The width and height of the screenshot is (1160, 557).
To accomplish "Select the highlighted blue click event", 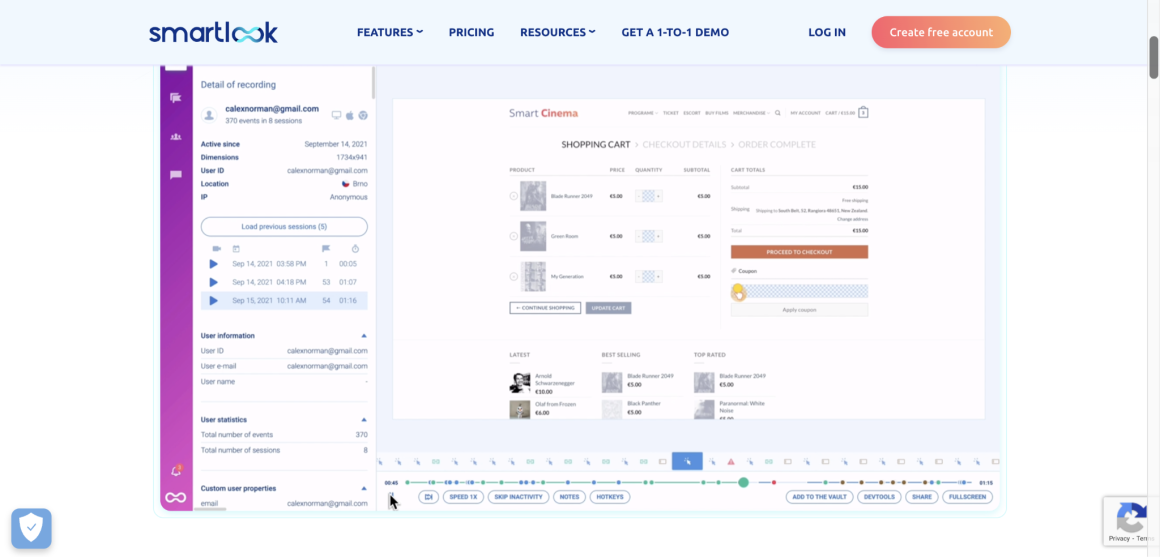I will 687,462.
